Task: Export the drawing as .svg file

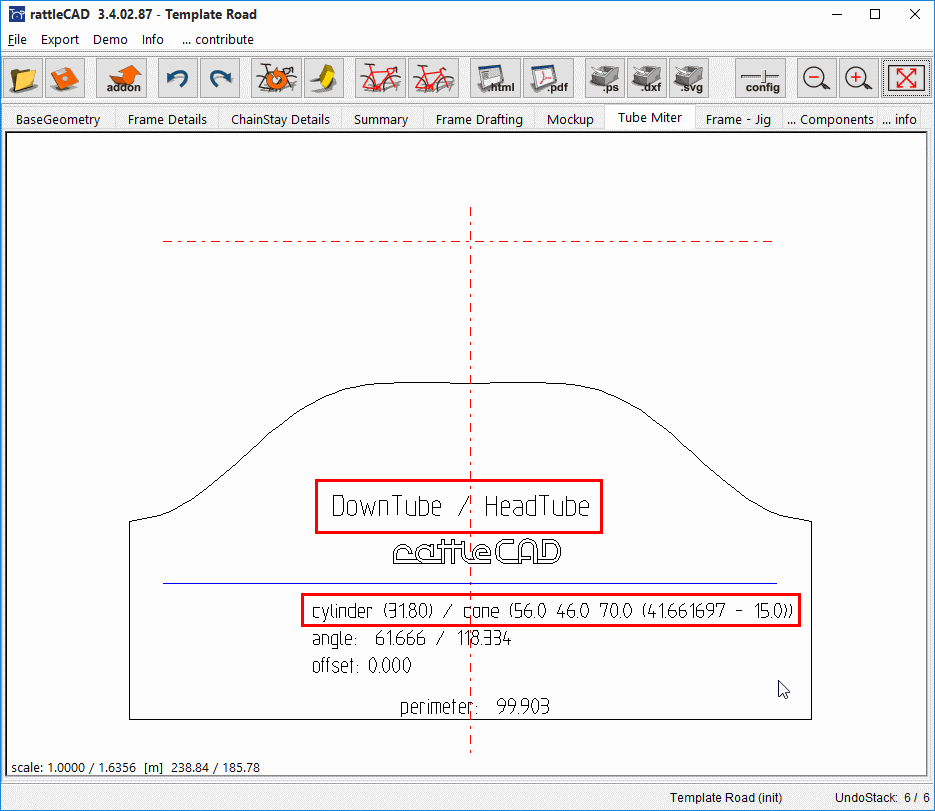Action: (689, 78)
